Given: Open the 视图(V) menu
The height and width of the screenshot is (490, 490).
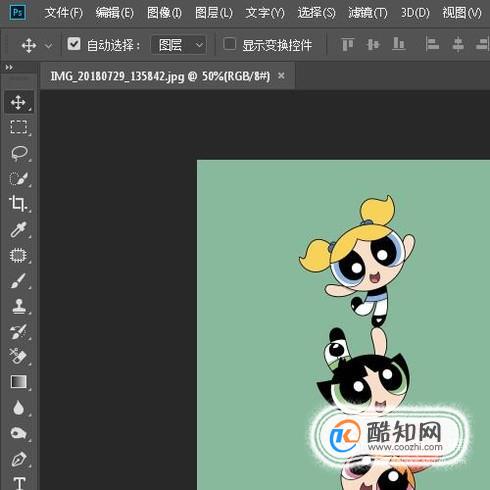Looking at the screenshot, I should [x=462, y=13].
